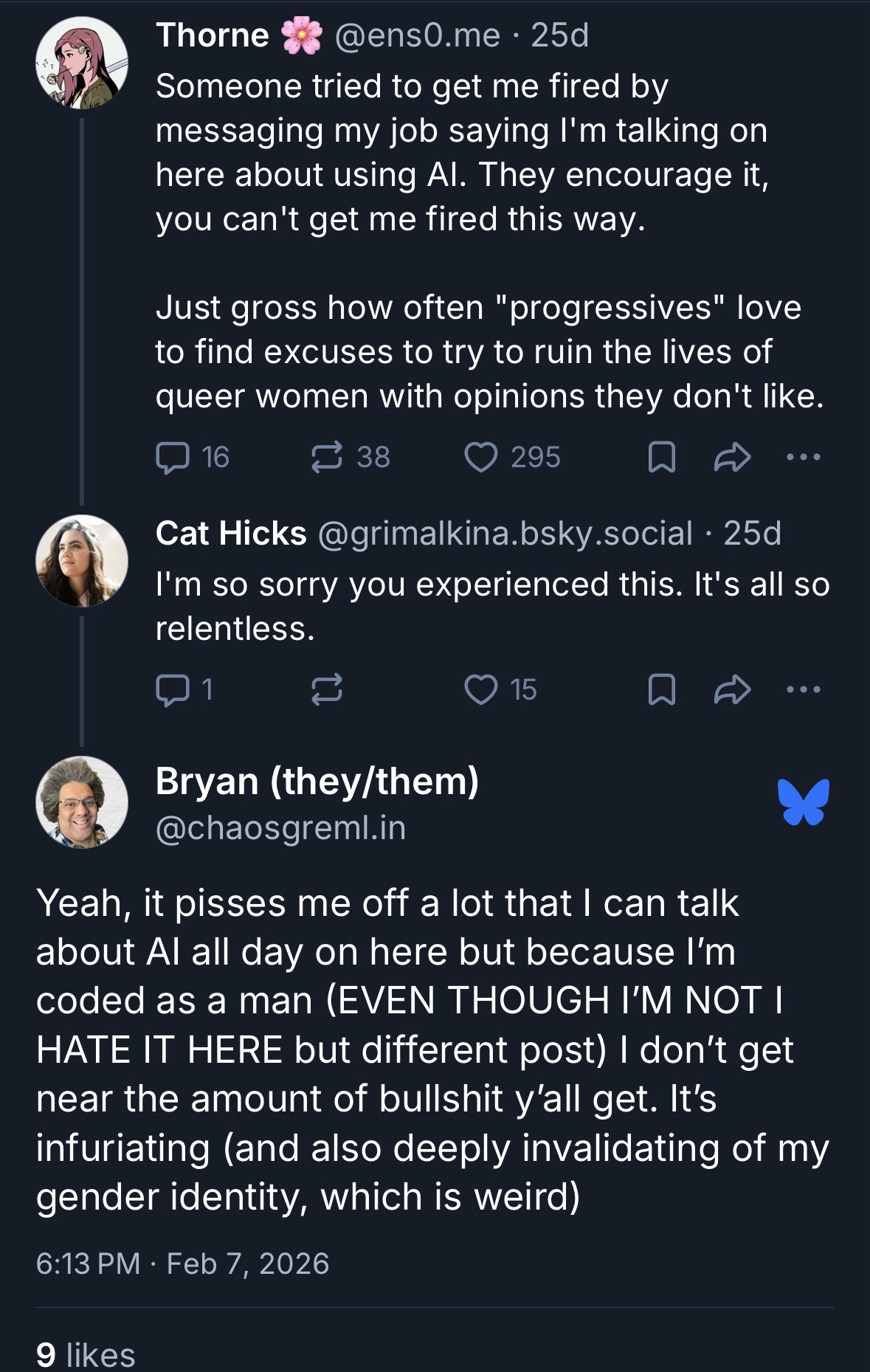Reply to Thorne's post
Viewport: 870px width, 1372px height.
tap(172, 458)
